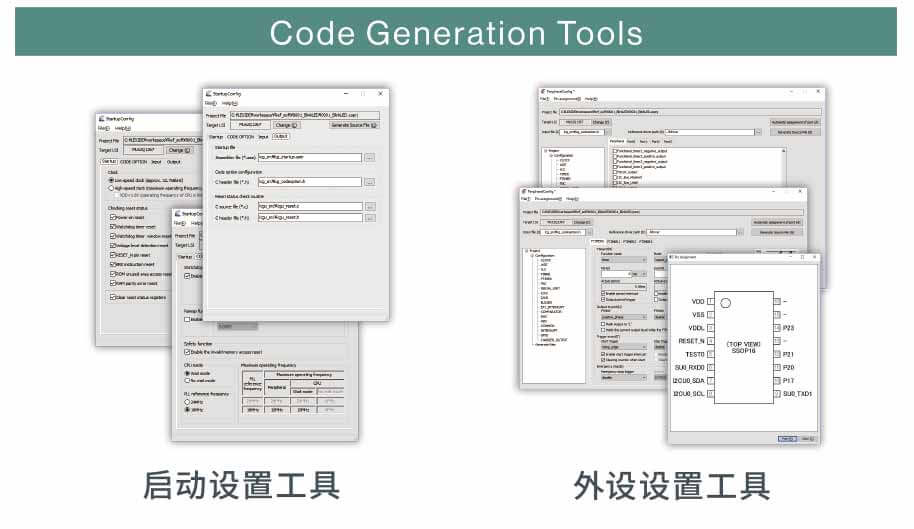Viewport: 914px width, 529px height.
Task: Click the RESET_N pin box on chip
Action: [x=711, y=340]
